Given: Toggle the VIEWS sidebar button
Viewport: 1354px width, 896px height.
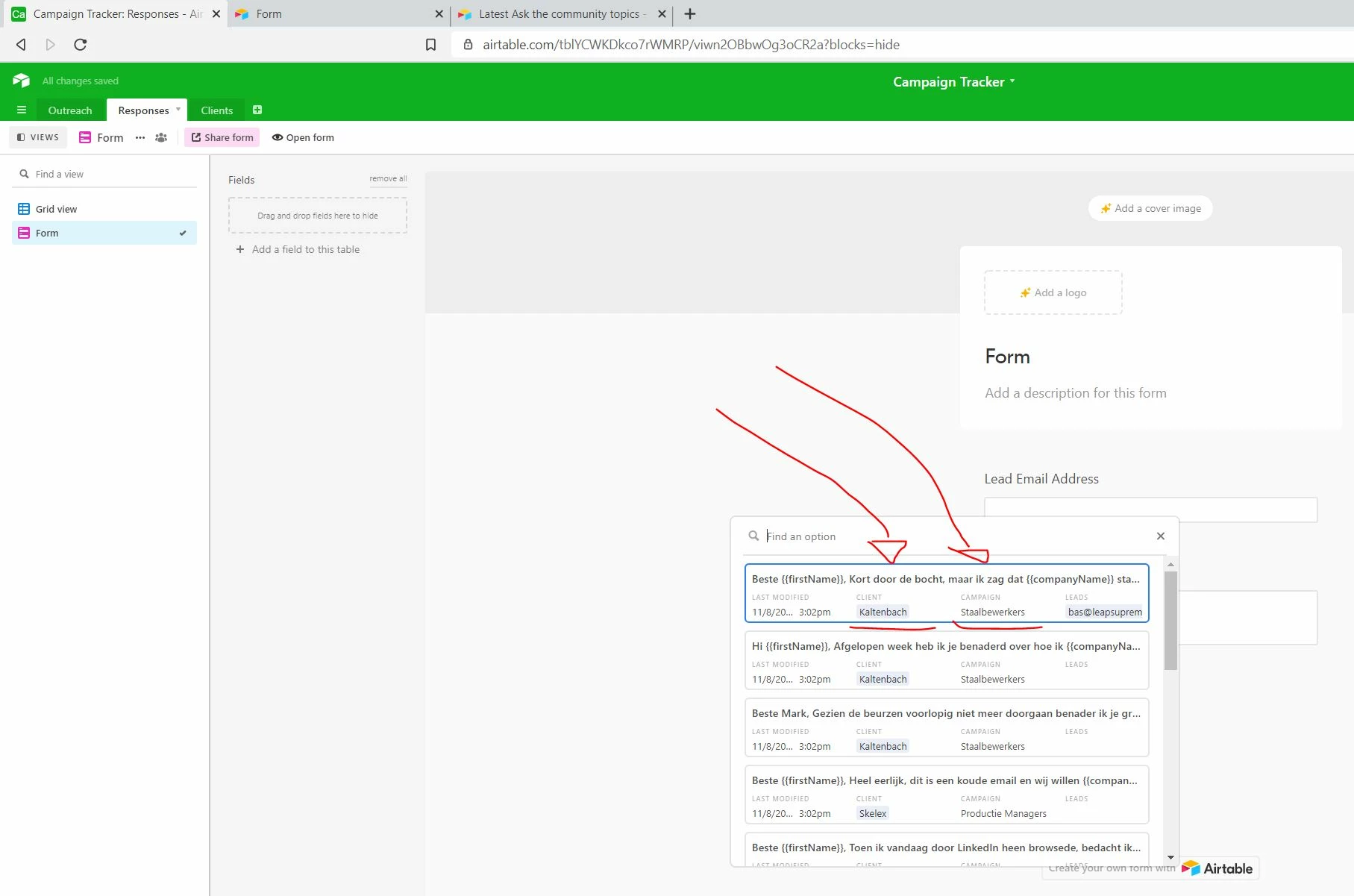Looking at the screenshot, I should click(38, 137).
